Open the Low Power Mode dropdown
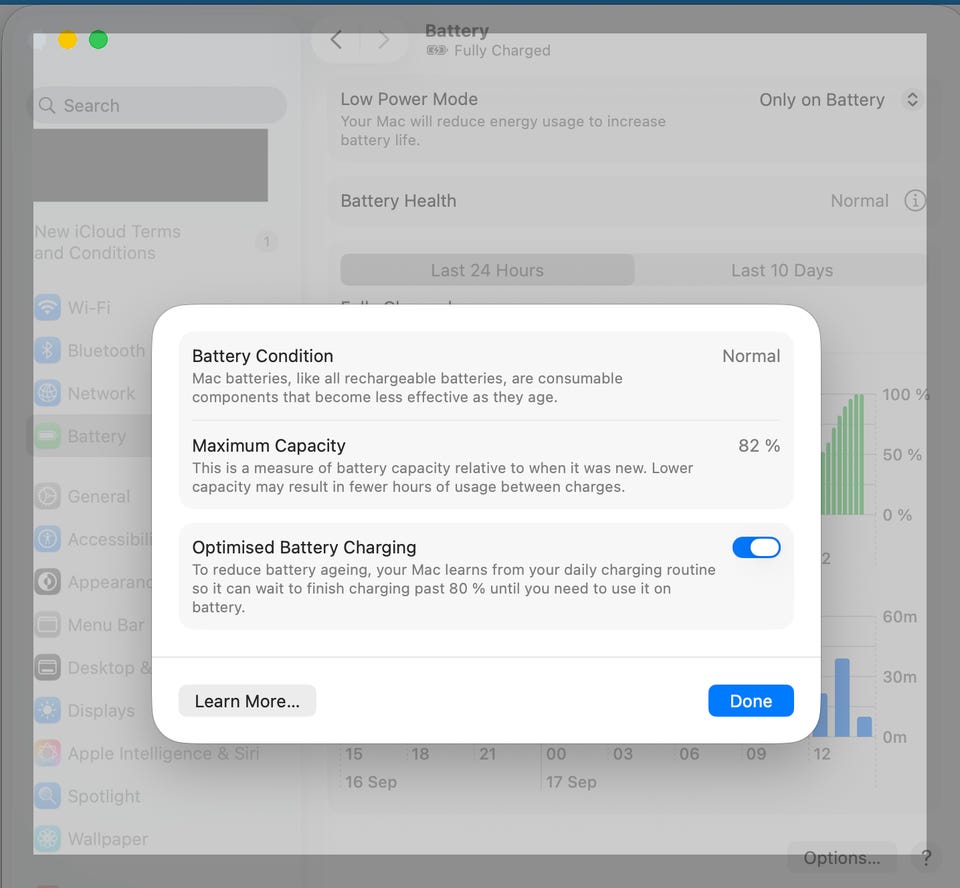The image size is (960, 888). click(x=912, y=100)
